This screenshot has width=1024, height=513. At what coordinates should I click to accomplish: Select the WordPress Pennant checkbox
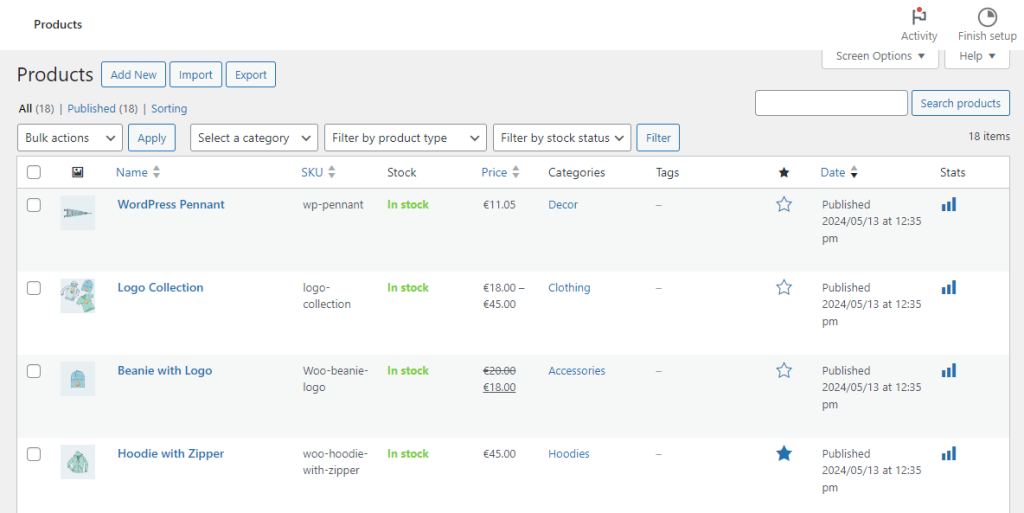[34, 205]
